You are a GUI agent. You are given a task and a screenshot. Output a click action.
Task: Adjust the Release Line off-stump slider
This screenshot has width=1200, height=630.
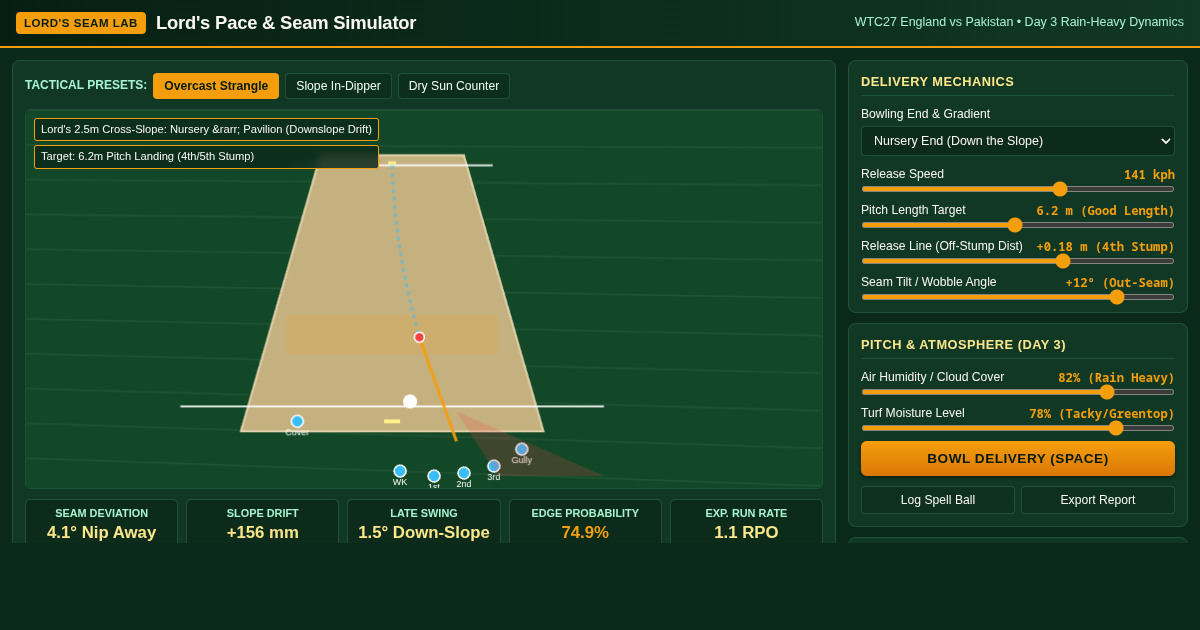click(1018, 261)
